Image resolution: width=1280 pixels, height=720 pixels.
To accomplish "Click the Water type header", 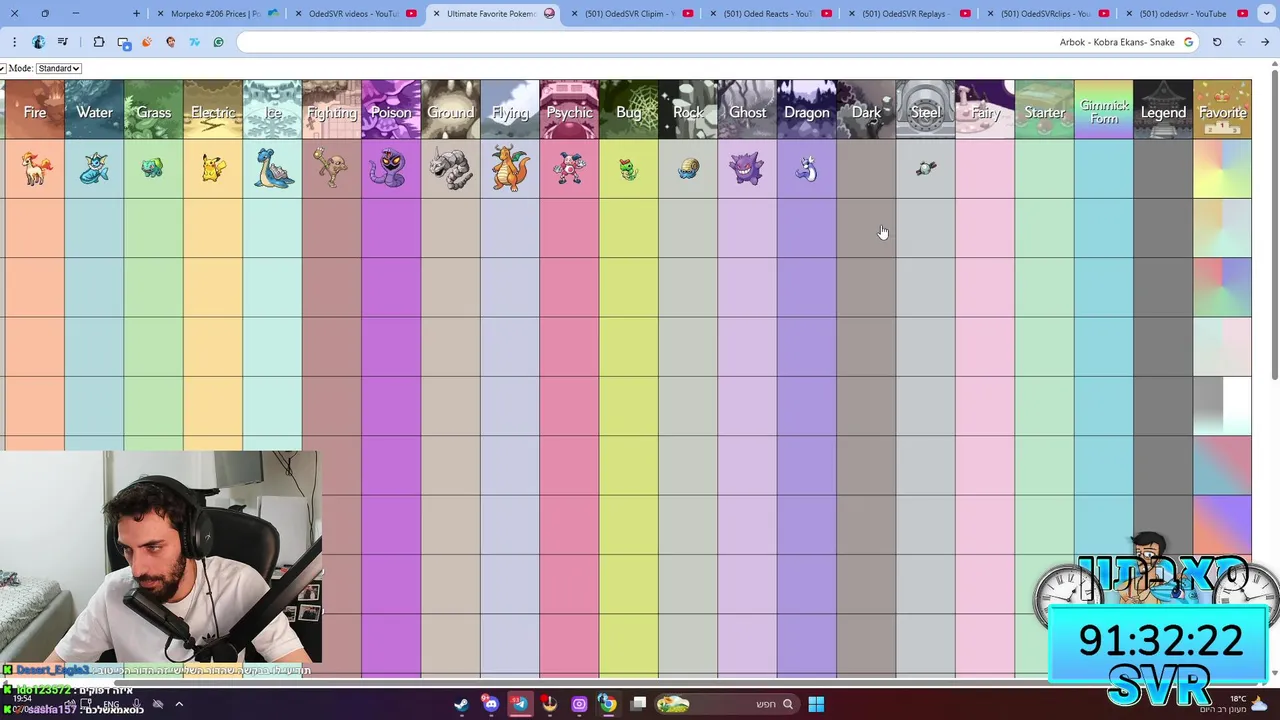I will (94, 110).
